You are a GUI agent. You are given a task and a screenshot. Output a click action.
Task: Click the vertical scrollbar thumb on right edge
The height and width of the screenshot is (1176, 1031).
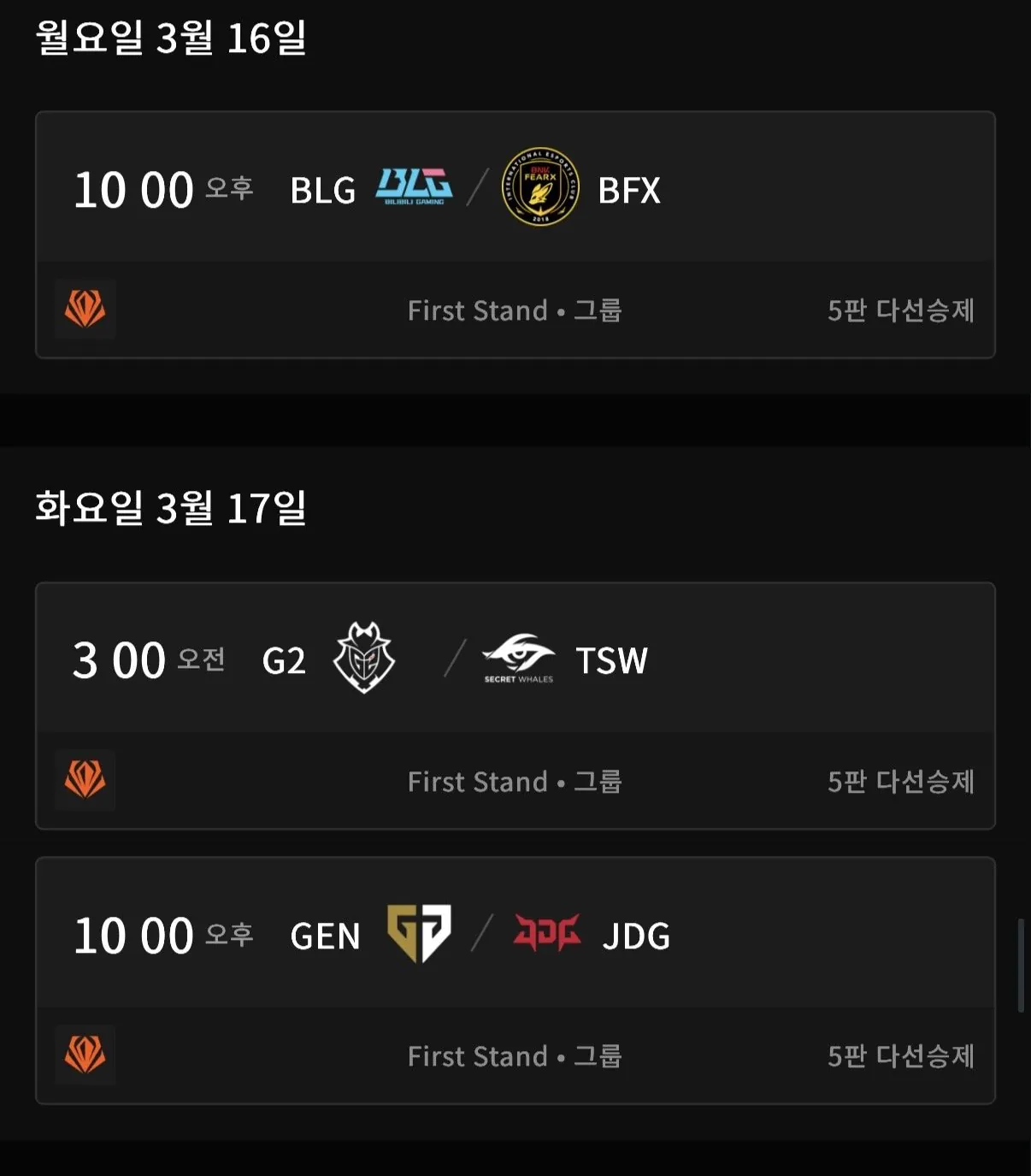tap(1021, 966)
